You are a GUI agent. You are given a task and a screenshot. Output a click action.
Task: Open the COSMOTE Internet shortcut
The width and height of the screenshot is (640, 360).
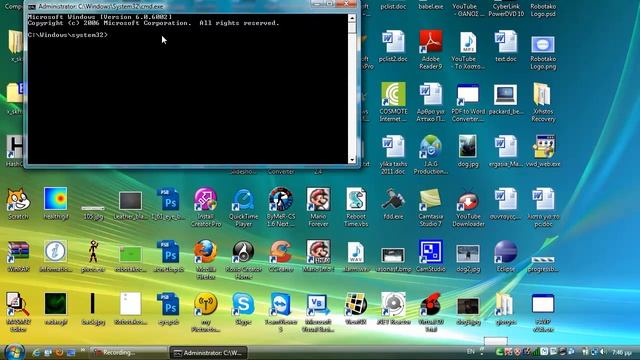tap(393, 102)
